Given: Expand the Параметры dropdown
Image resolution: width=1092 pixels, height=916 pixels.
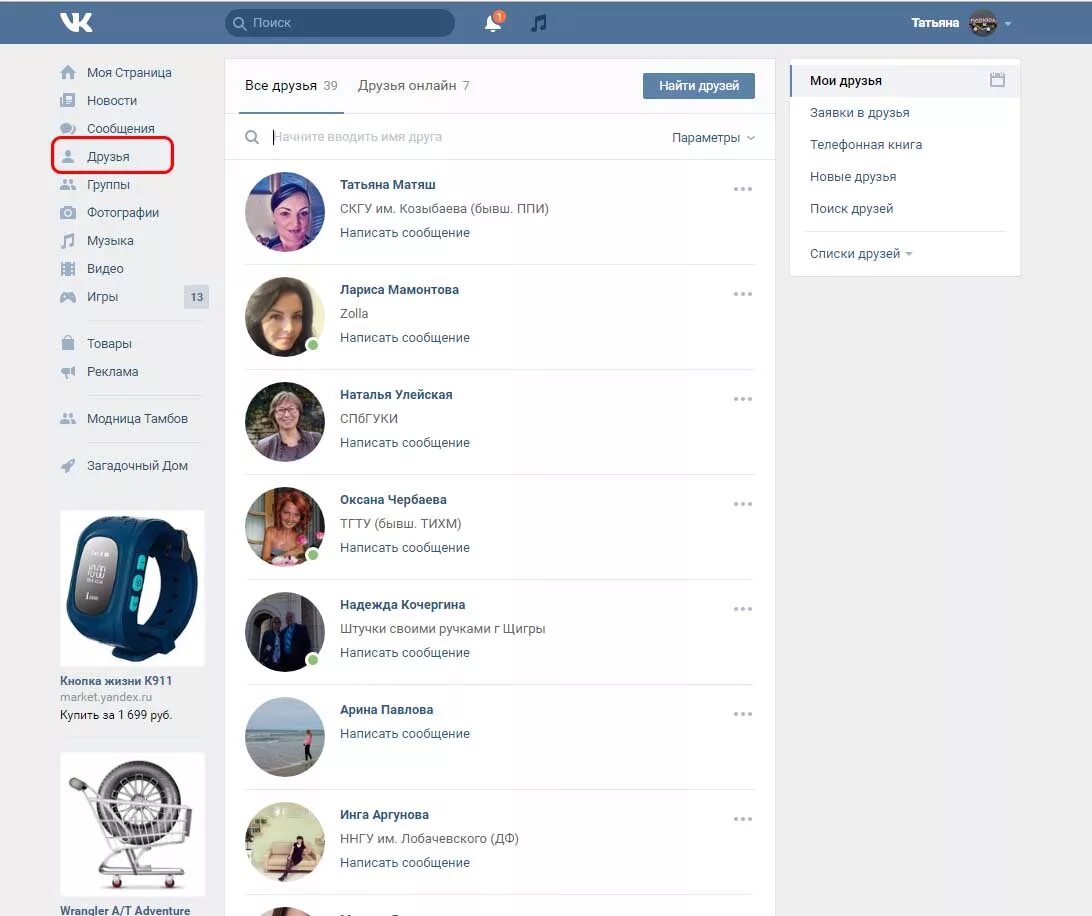Looking at the screenshot, I should click(x=713, y=137).
